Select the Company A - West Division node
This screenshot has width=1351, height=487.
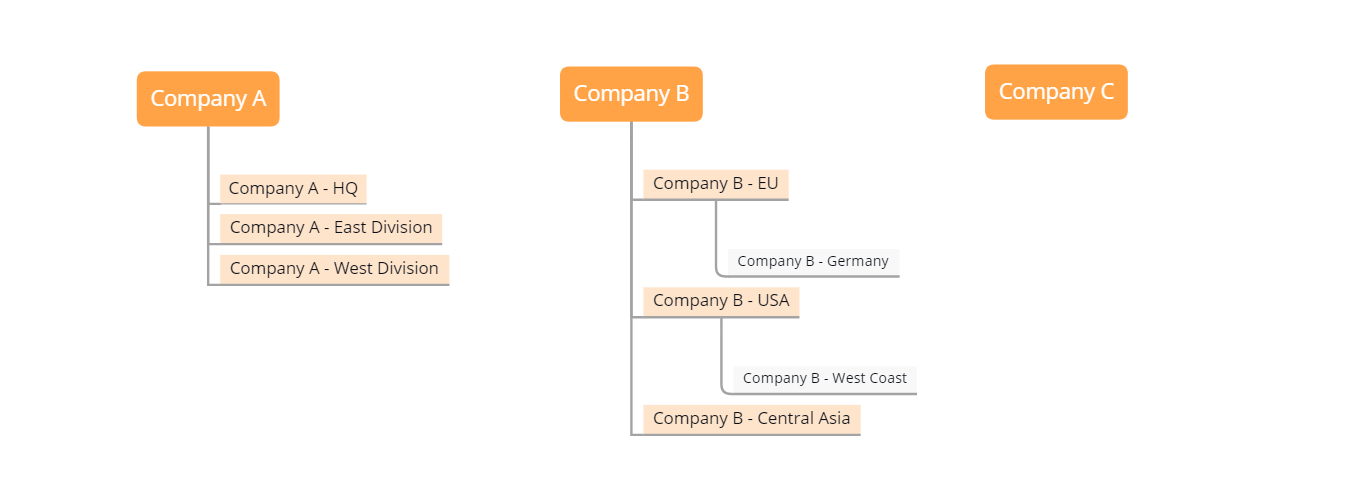click(334, 268)
